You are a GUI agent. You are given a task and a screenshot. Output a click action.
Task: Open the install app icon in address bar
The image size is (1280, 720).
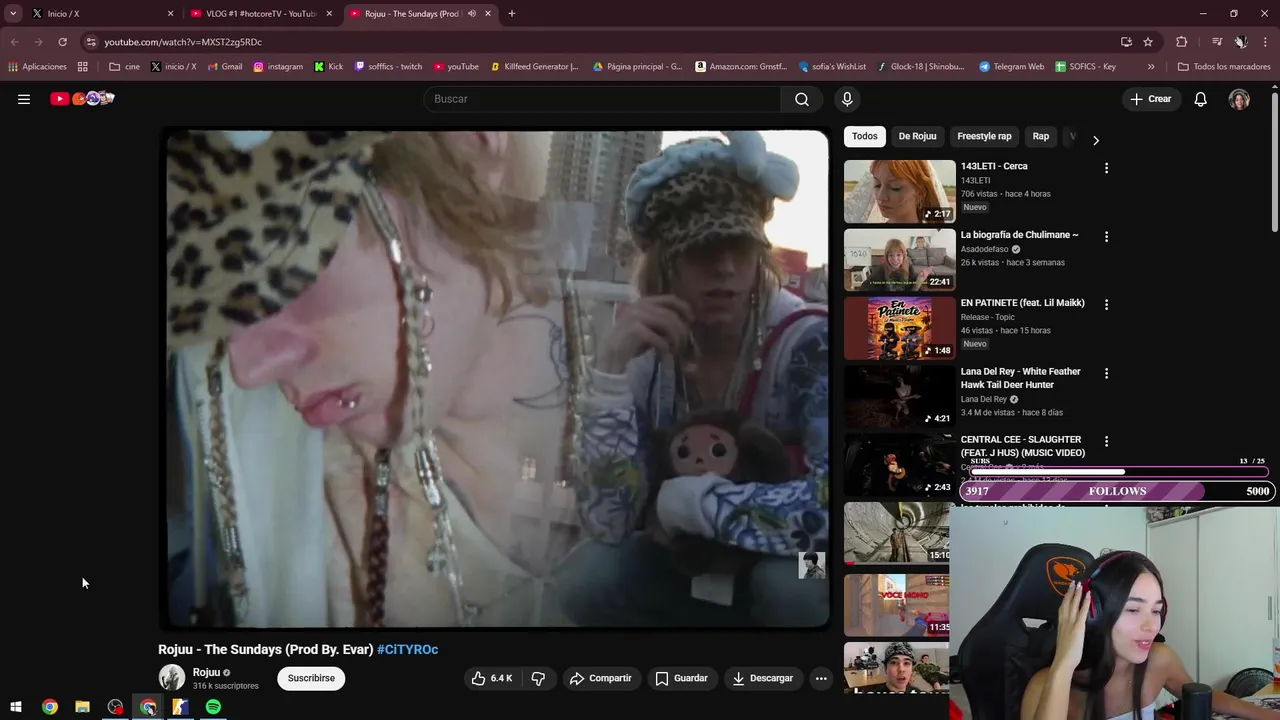[x=1126, y=42]
